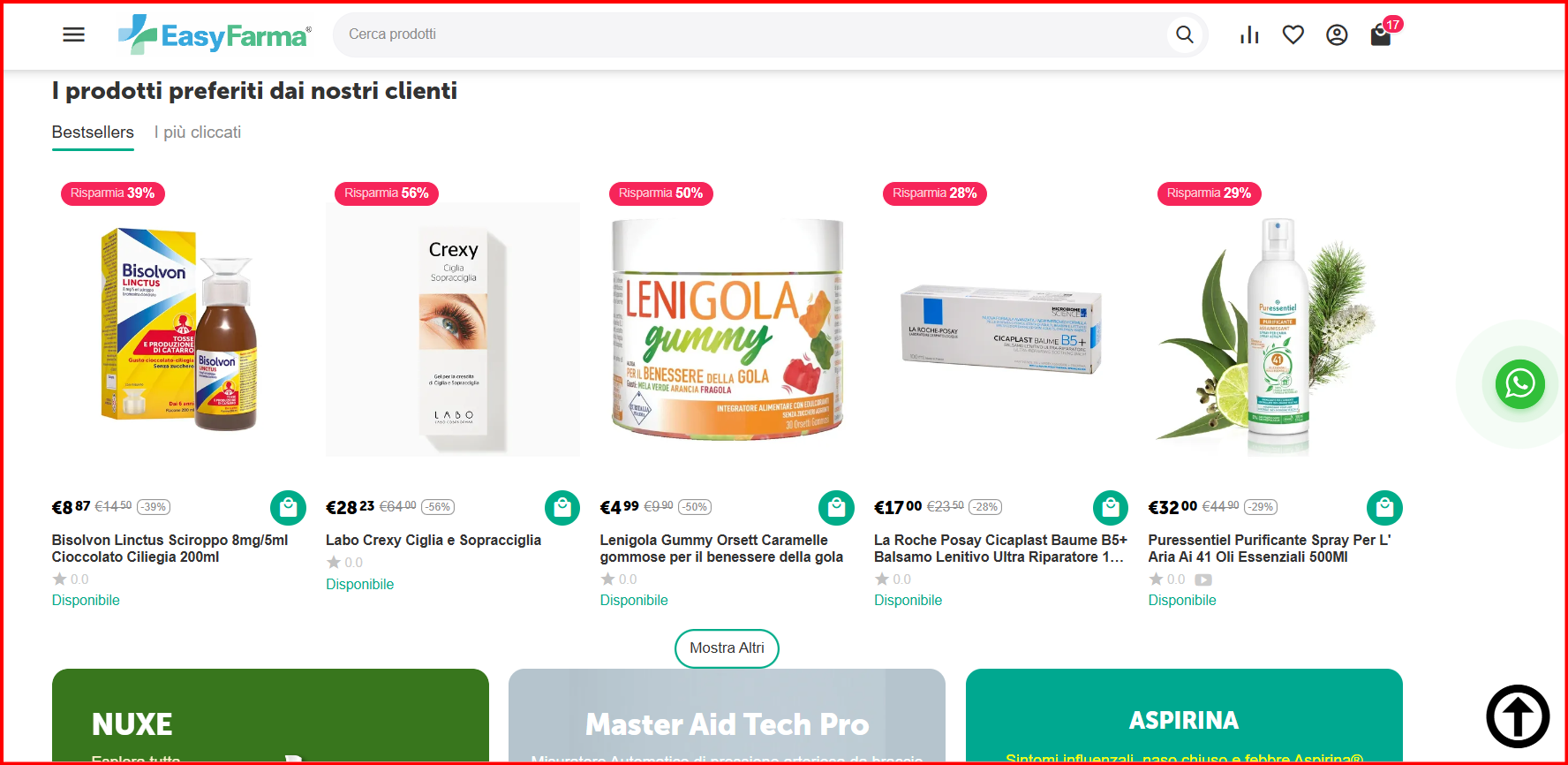This screenshot has width=1568, height=765.
Task: Open the user account icon
Action: click(1337, 34)
